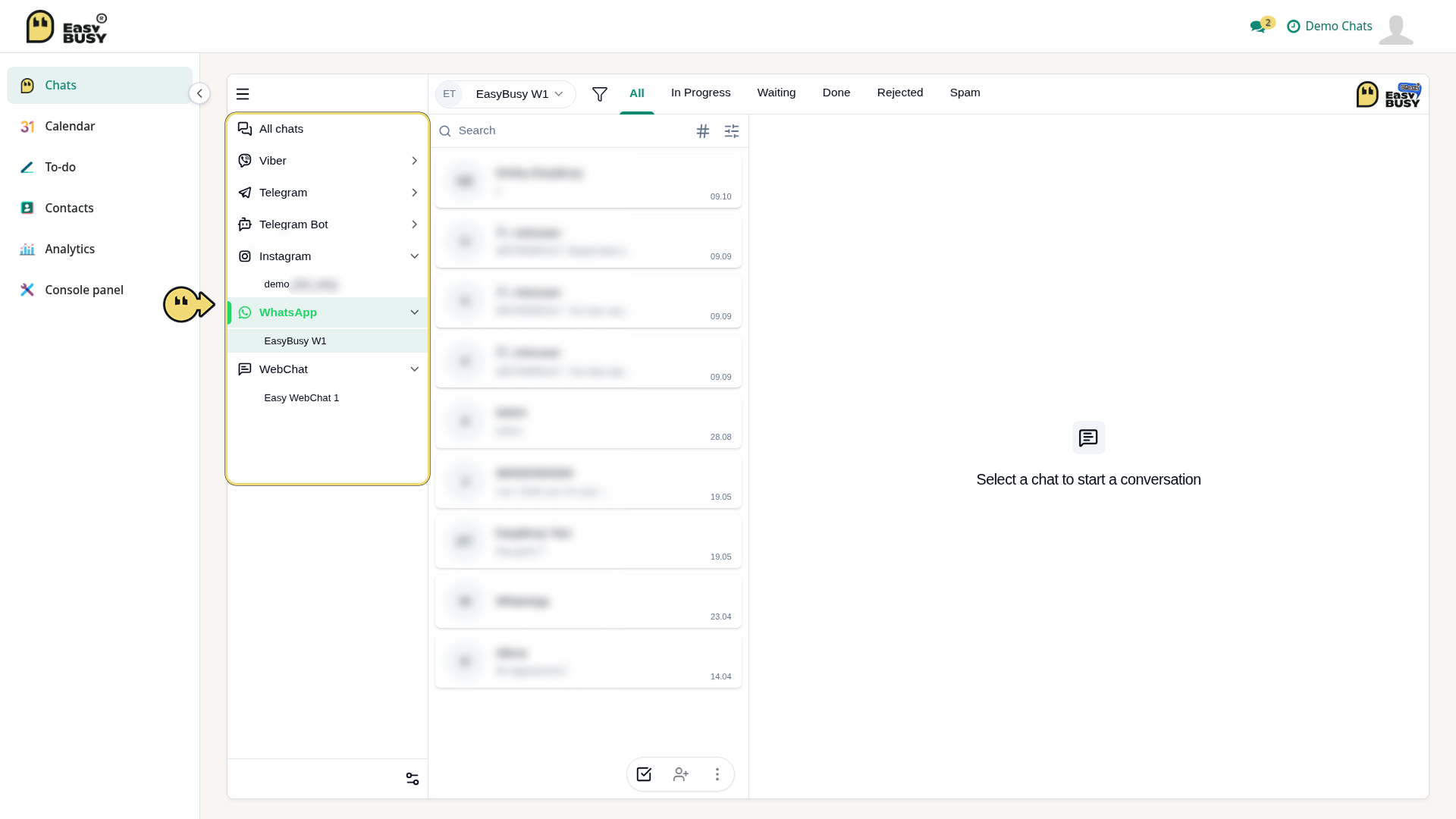Image resolution: width=1456 pixels, height=819 pixels.
Task: Open the hamburger menu above channel list
Action: (x=243, y=94)
